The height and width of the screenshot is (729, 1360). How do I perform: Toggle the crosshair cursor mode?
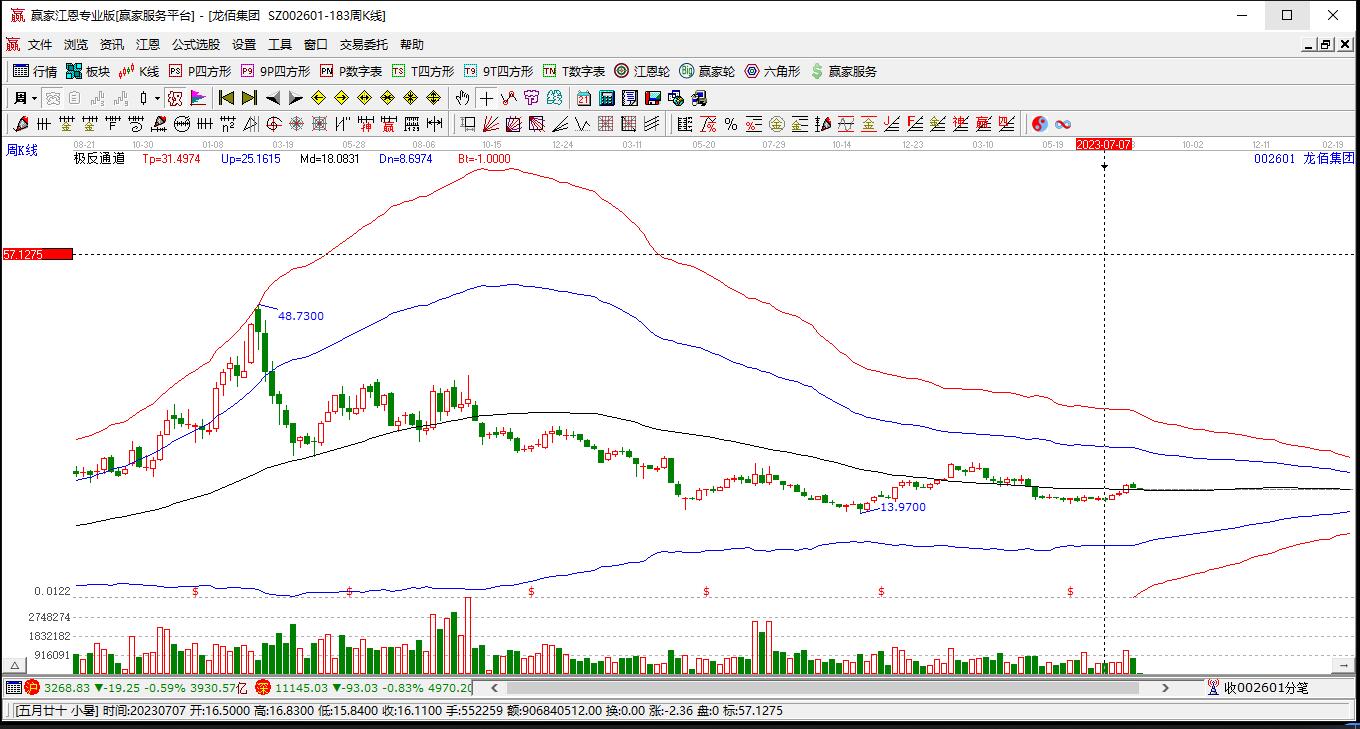point(486,98)
